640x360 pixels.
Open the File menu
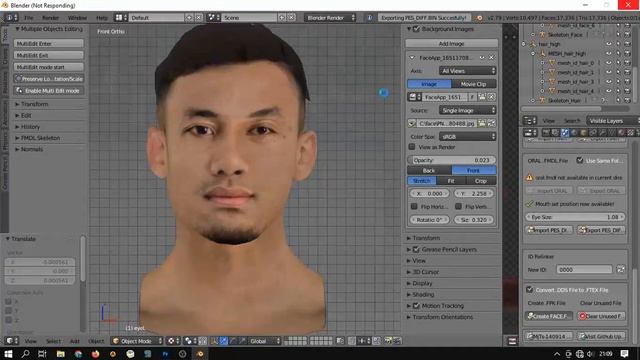tap(29, 18)
